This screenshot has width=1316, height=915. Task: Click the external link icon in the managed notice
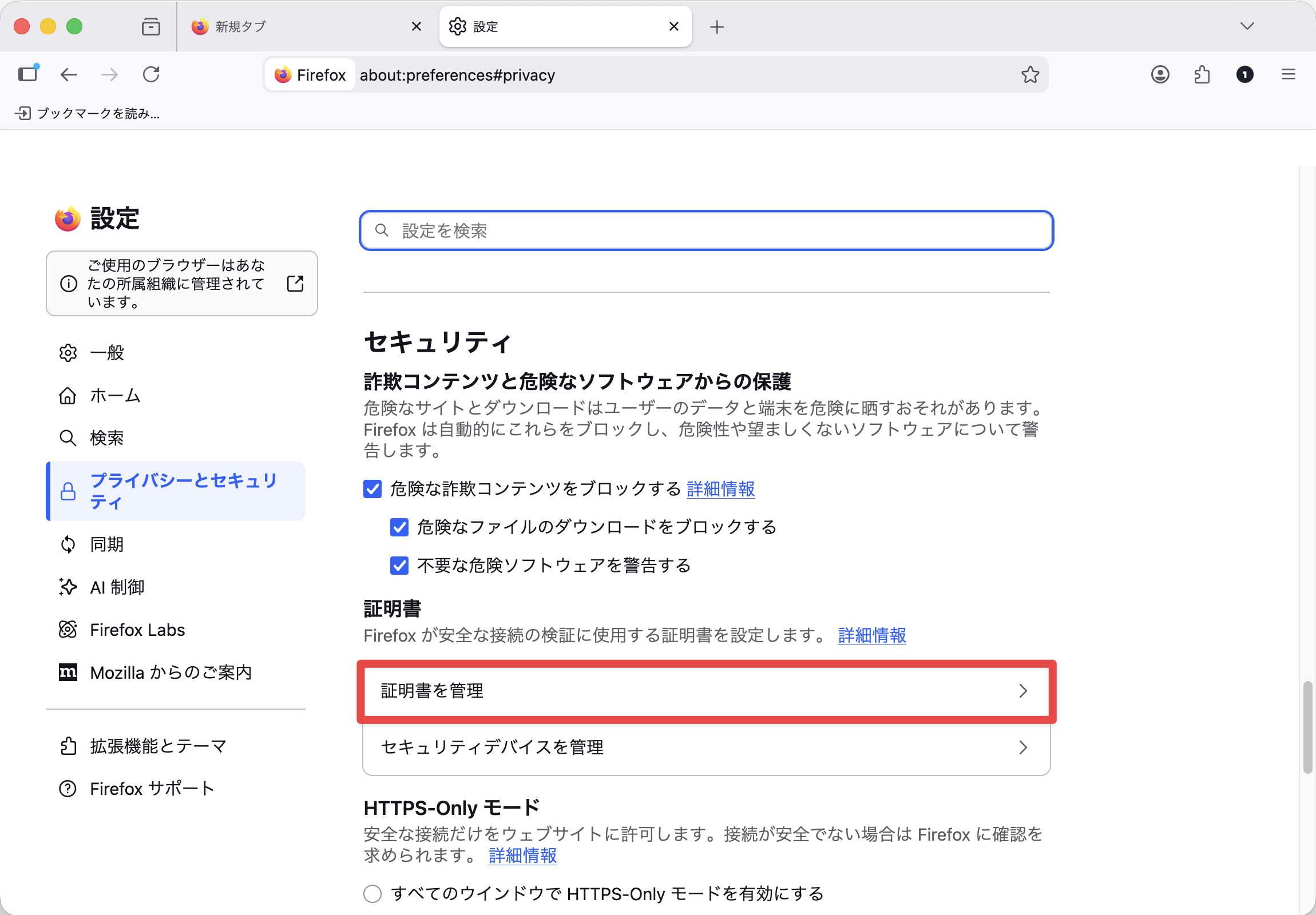[295, 283]
